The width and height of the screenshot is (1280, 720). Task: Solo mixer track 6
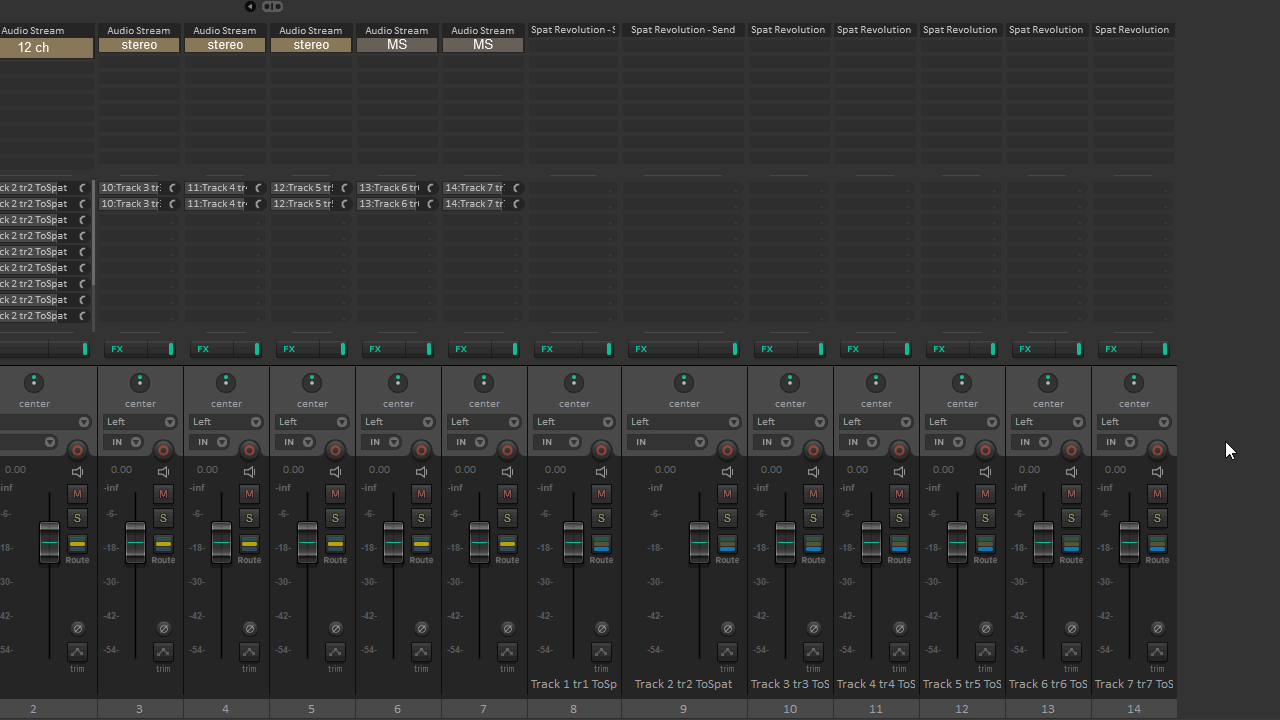pyautogui.click(x=421, y=518)
